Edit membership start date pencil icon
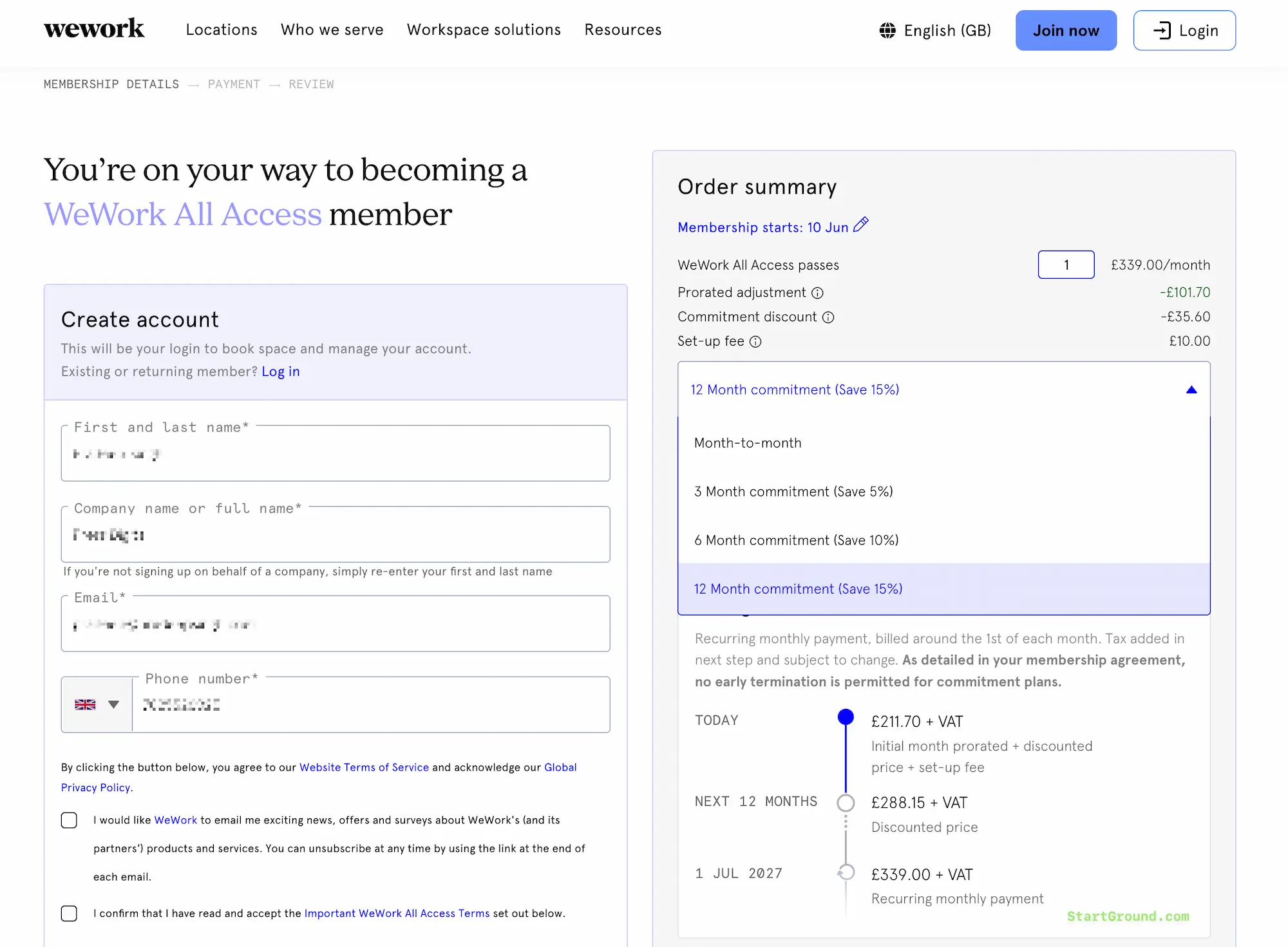The height and width of the screenshot is (947, 1288). click(x=861, y=225)
